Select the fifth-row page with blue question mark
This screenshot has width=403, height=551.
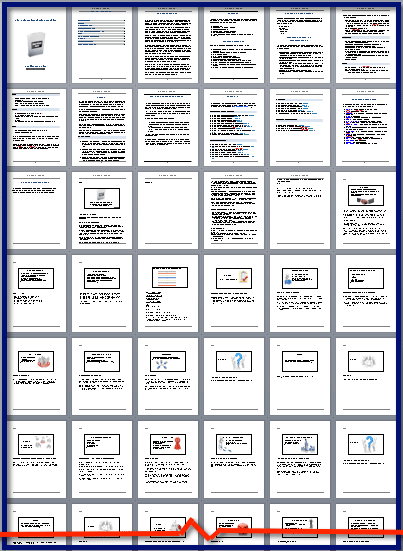click(x=234, y=376)
